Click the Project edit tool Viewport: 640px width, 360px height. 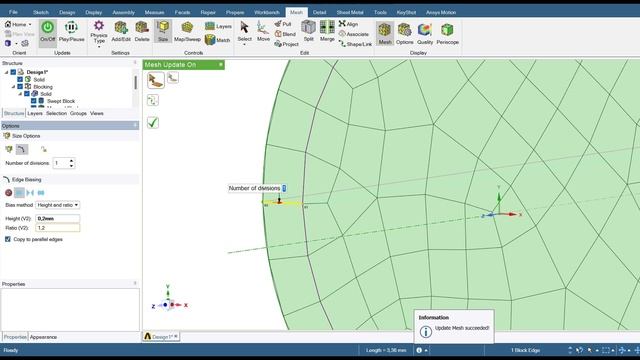pos(287,44)
